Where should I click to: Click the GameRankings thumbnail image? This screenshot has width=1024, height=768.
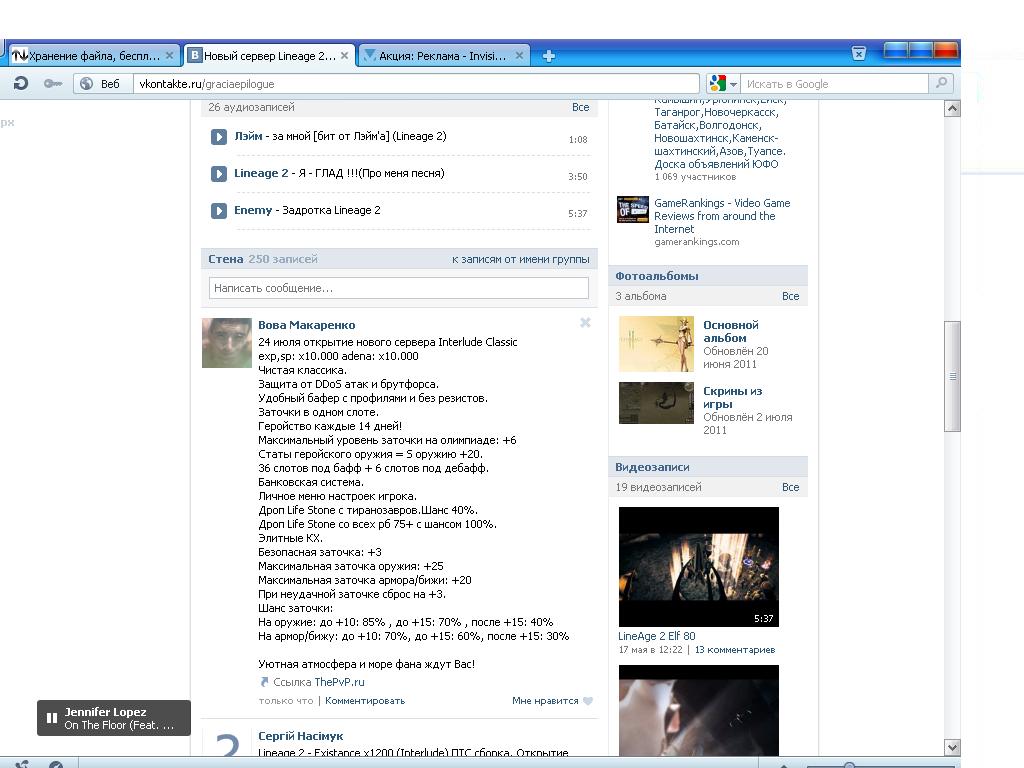pos(633,209)
